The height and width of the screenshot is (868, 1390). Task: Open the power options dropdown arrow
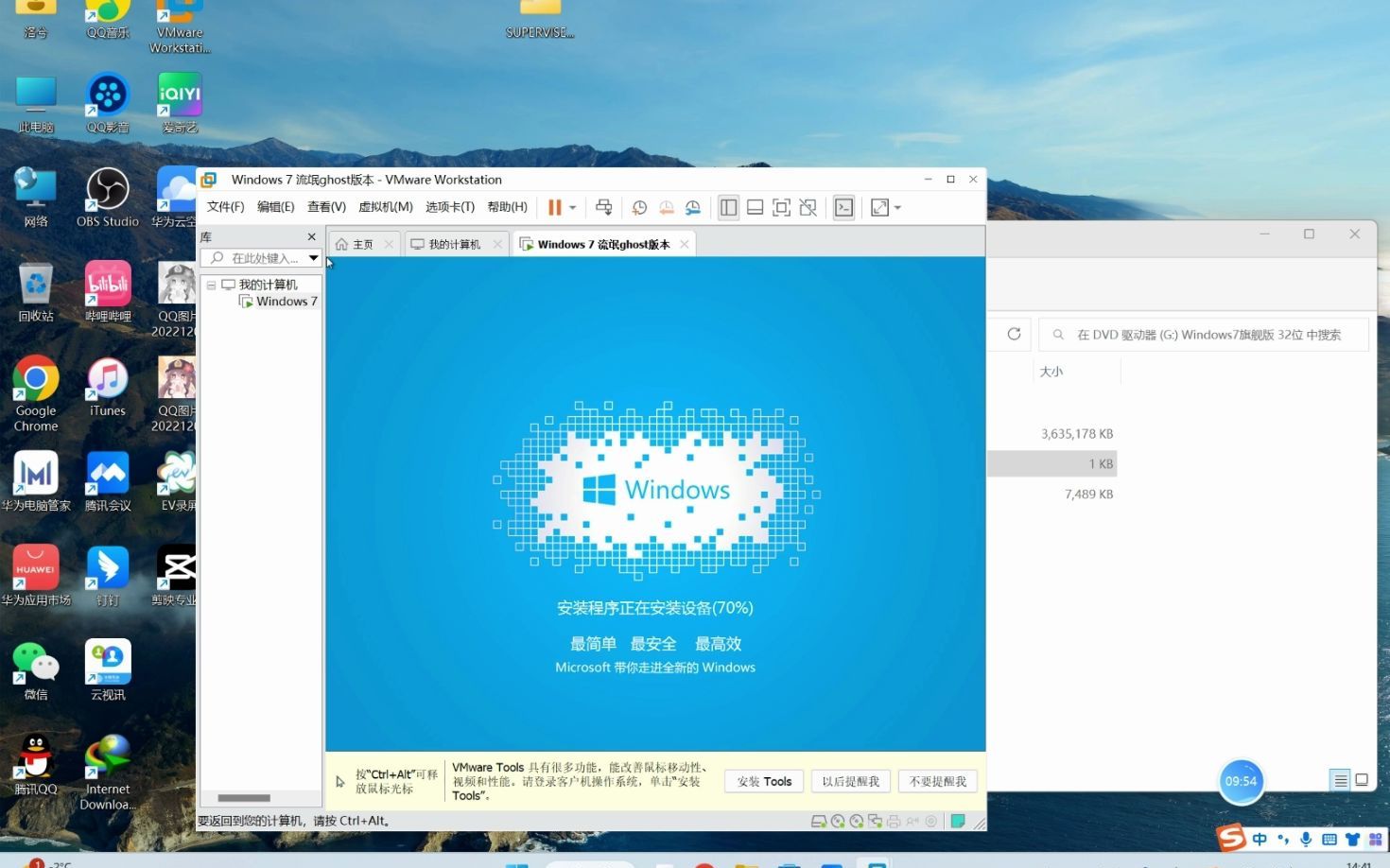(x=572, y=208)
